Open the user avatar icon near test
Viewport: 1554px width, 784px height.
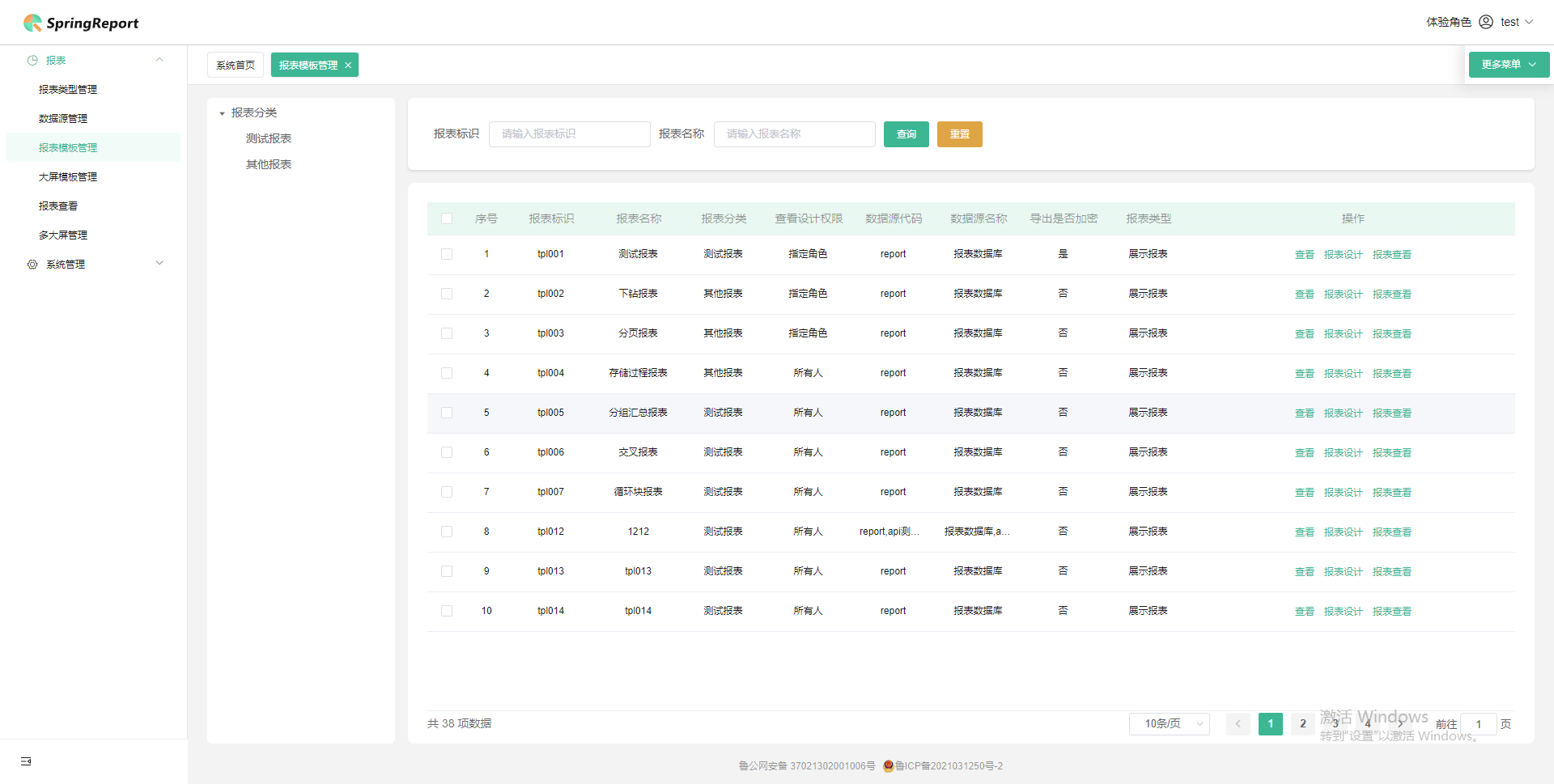(x=1485, y=22)
